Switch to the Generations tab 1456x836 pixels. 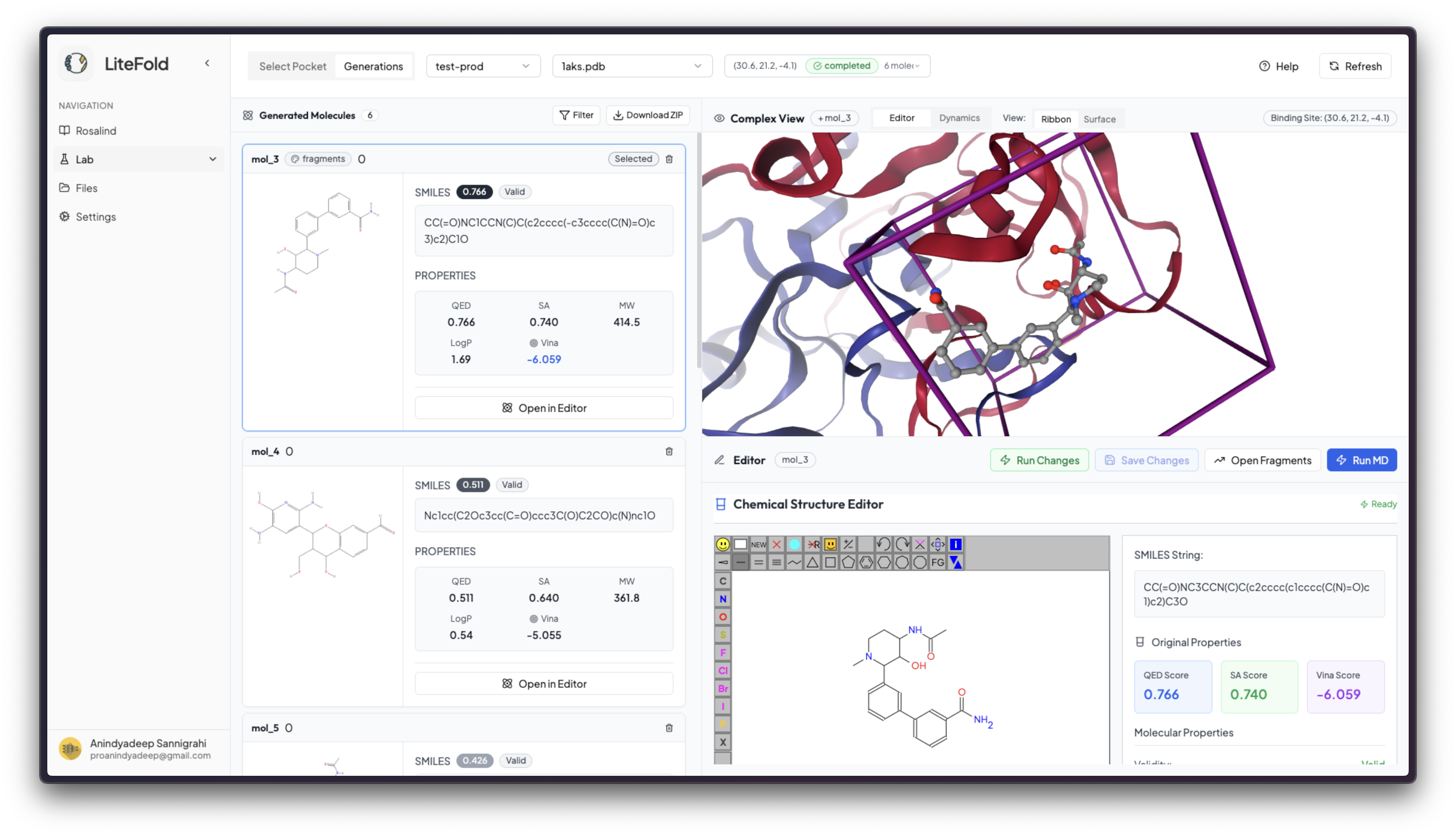point(373,66)
